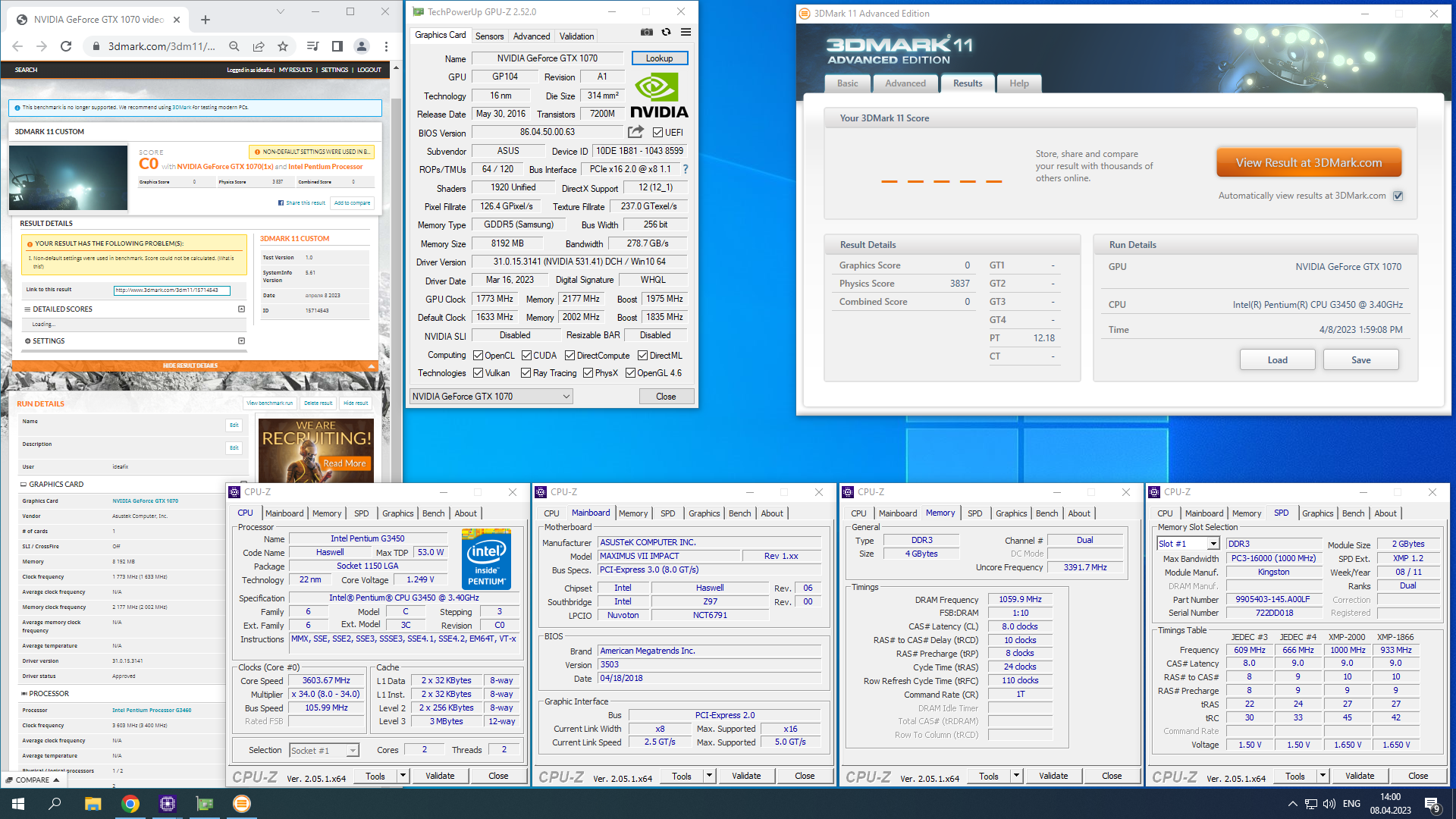
Task: Open Chrome's three-dot menu
Action: tap(386, 46)
